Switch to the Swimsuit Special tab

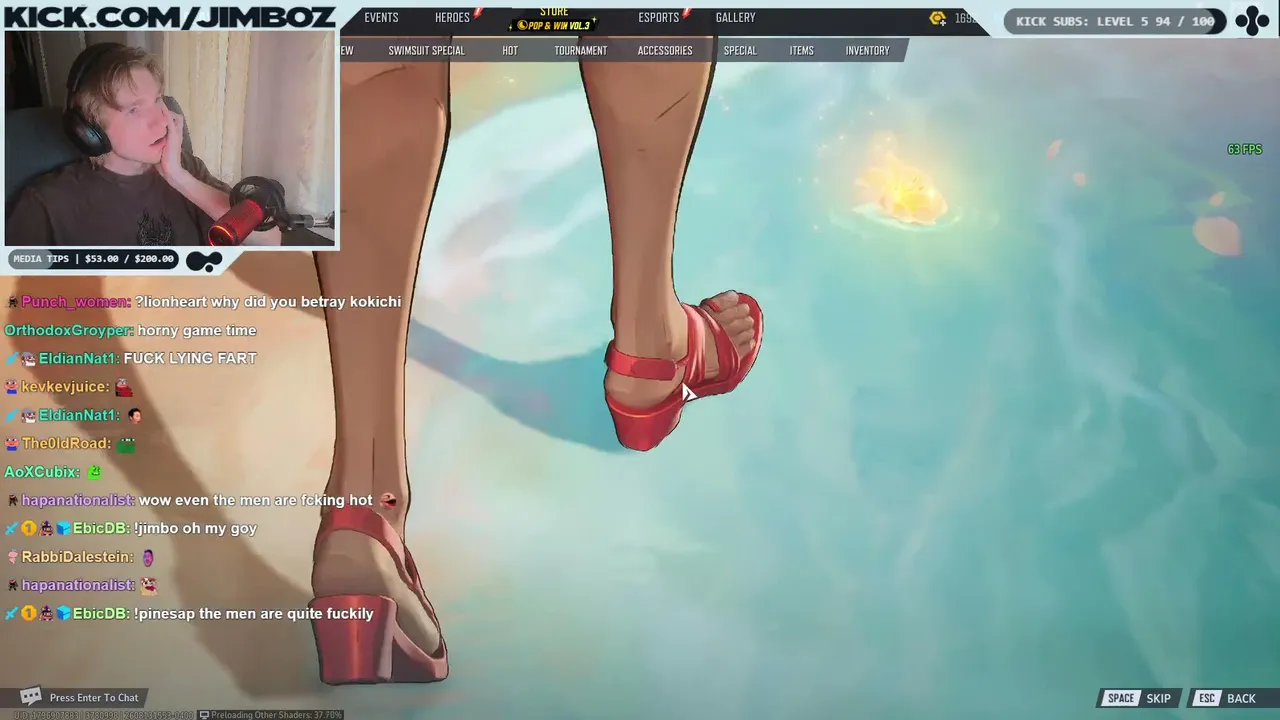coord(426,50)
